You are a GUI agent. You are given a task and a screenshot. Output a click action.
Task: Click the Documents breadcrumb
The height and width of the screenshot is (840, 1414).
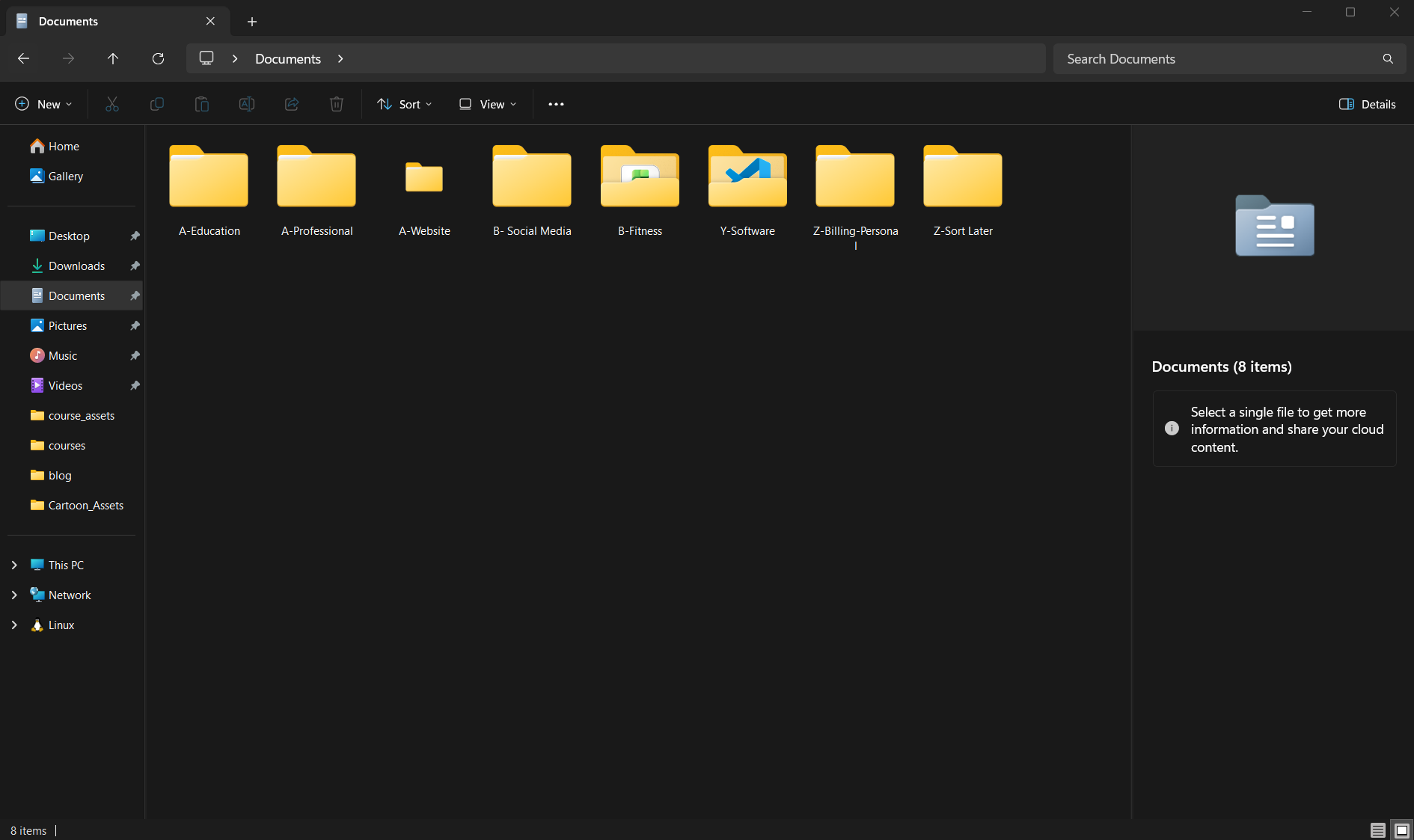(x=288, y=58)
